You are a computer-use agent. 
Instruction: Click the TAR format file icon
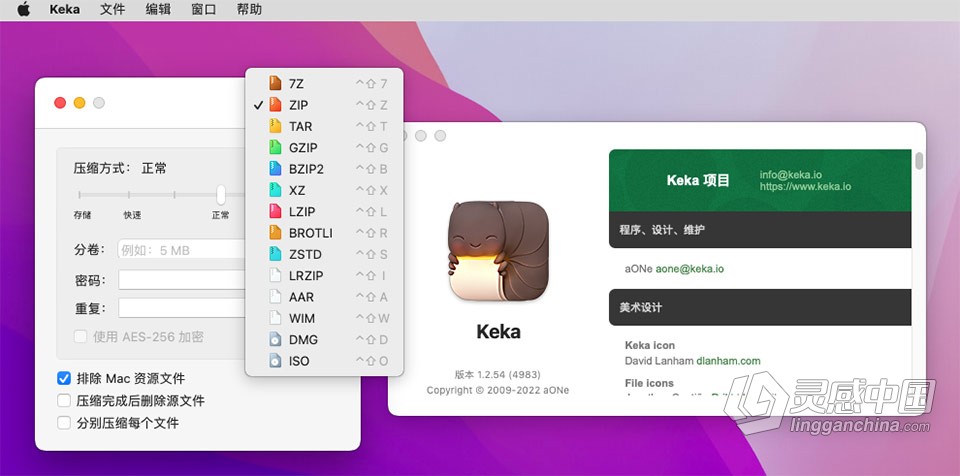click(x=276, y=126)
